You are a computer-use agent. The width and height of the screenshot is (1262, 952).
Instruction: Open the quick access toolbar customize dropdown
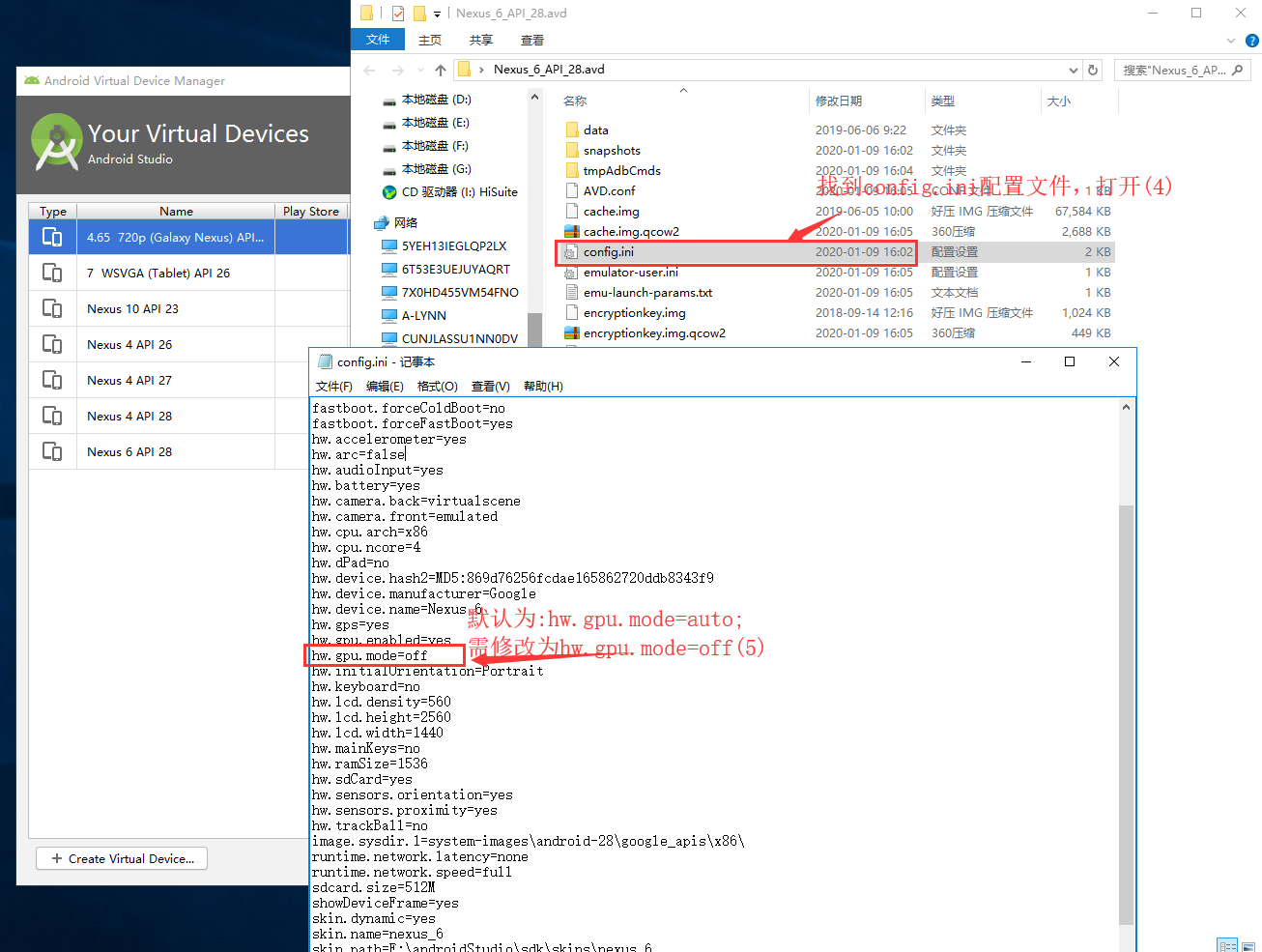coord(437,14)
